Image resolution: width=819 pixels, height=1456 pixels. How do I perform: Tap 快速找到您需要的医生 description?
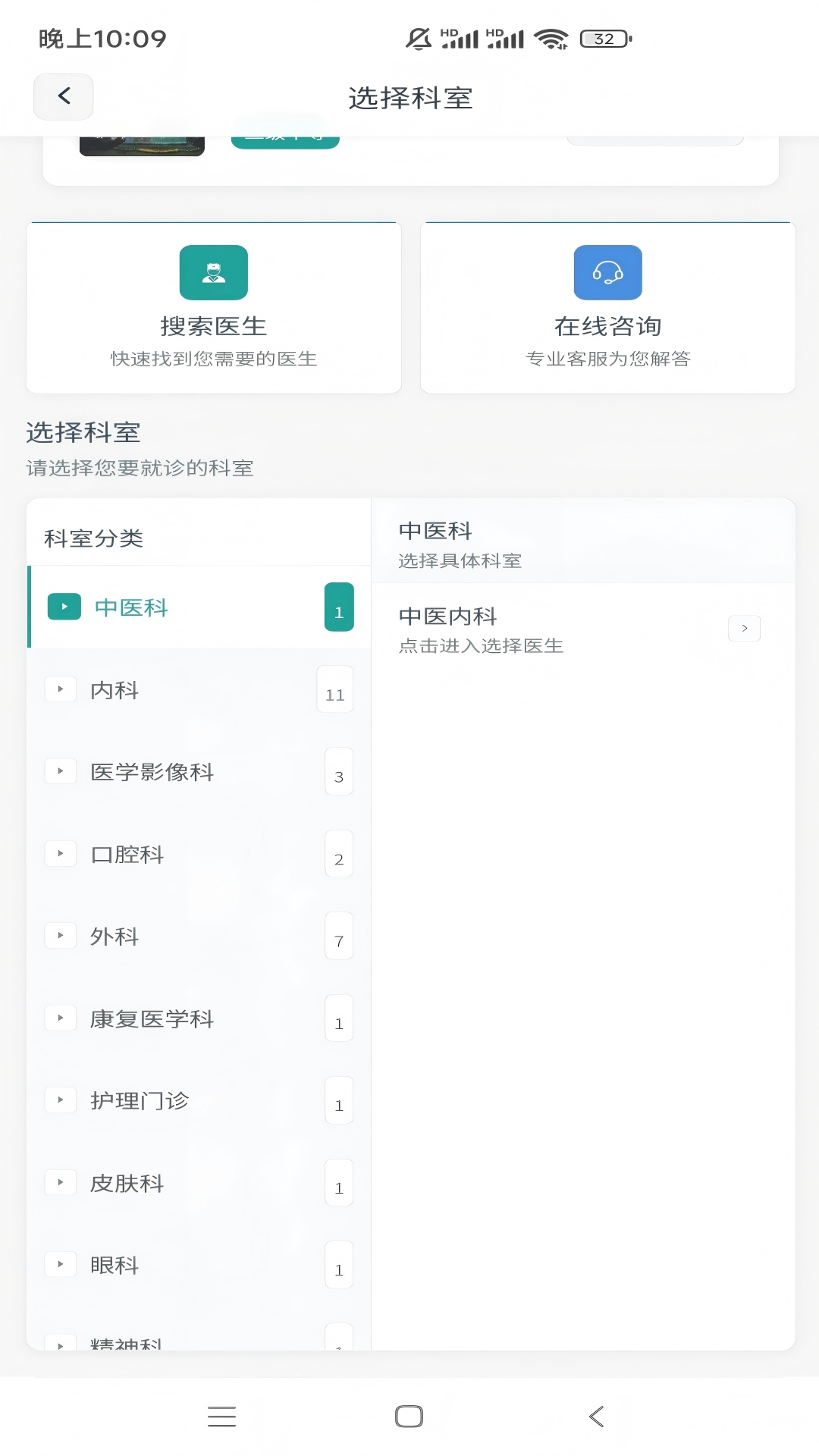[214, 359]
